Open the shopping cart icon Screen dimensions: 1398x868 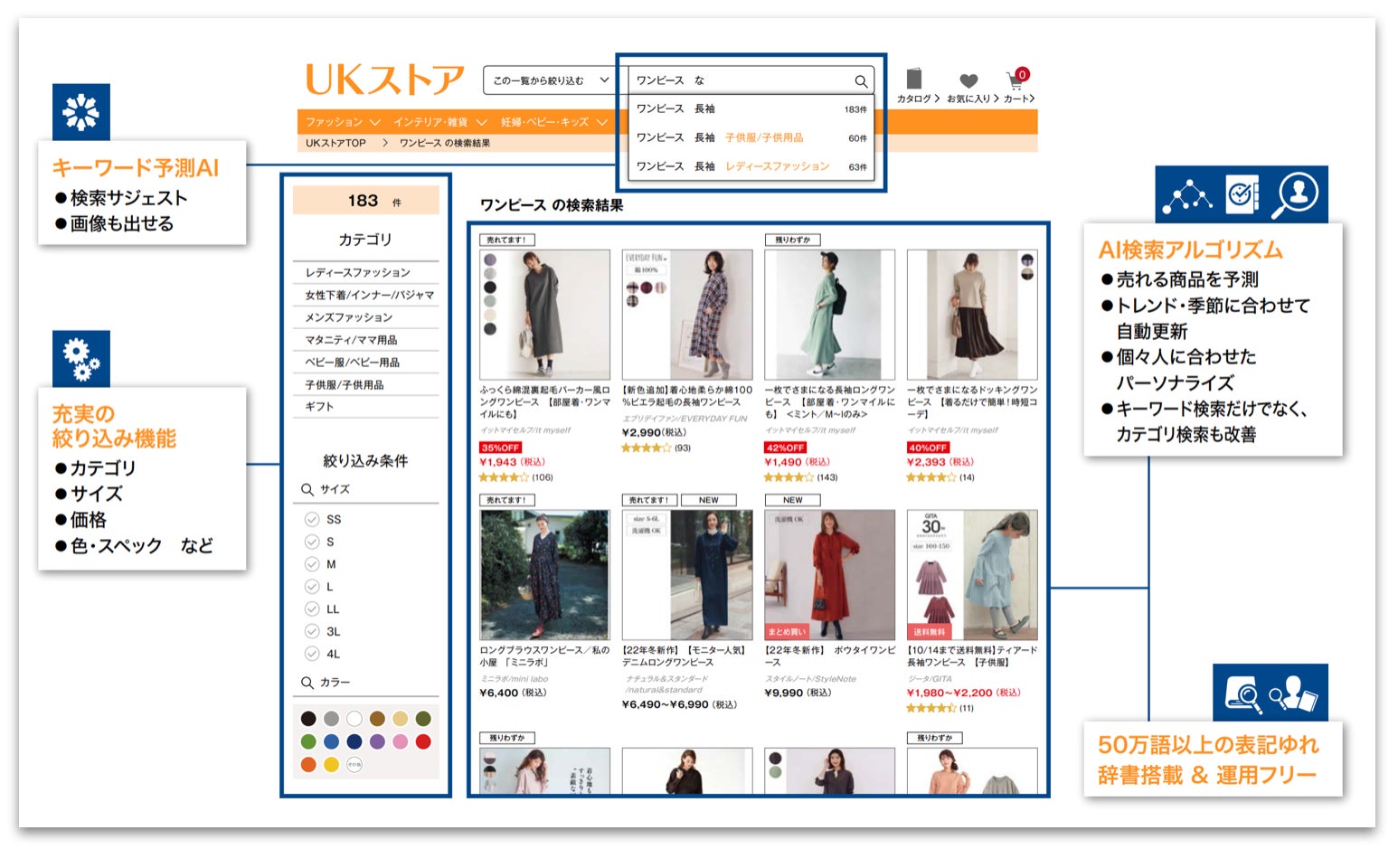tap(1015, 80)
